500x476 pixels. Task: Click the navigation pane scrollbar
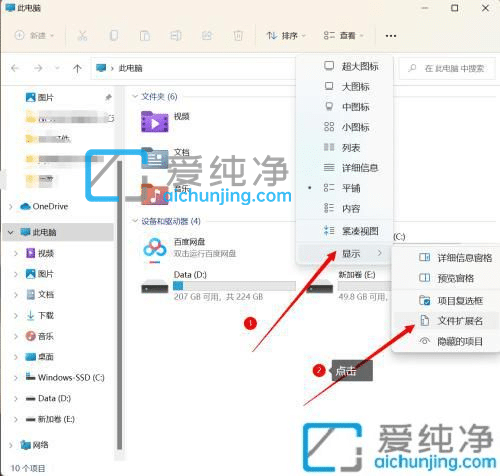[119, 305]
